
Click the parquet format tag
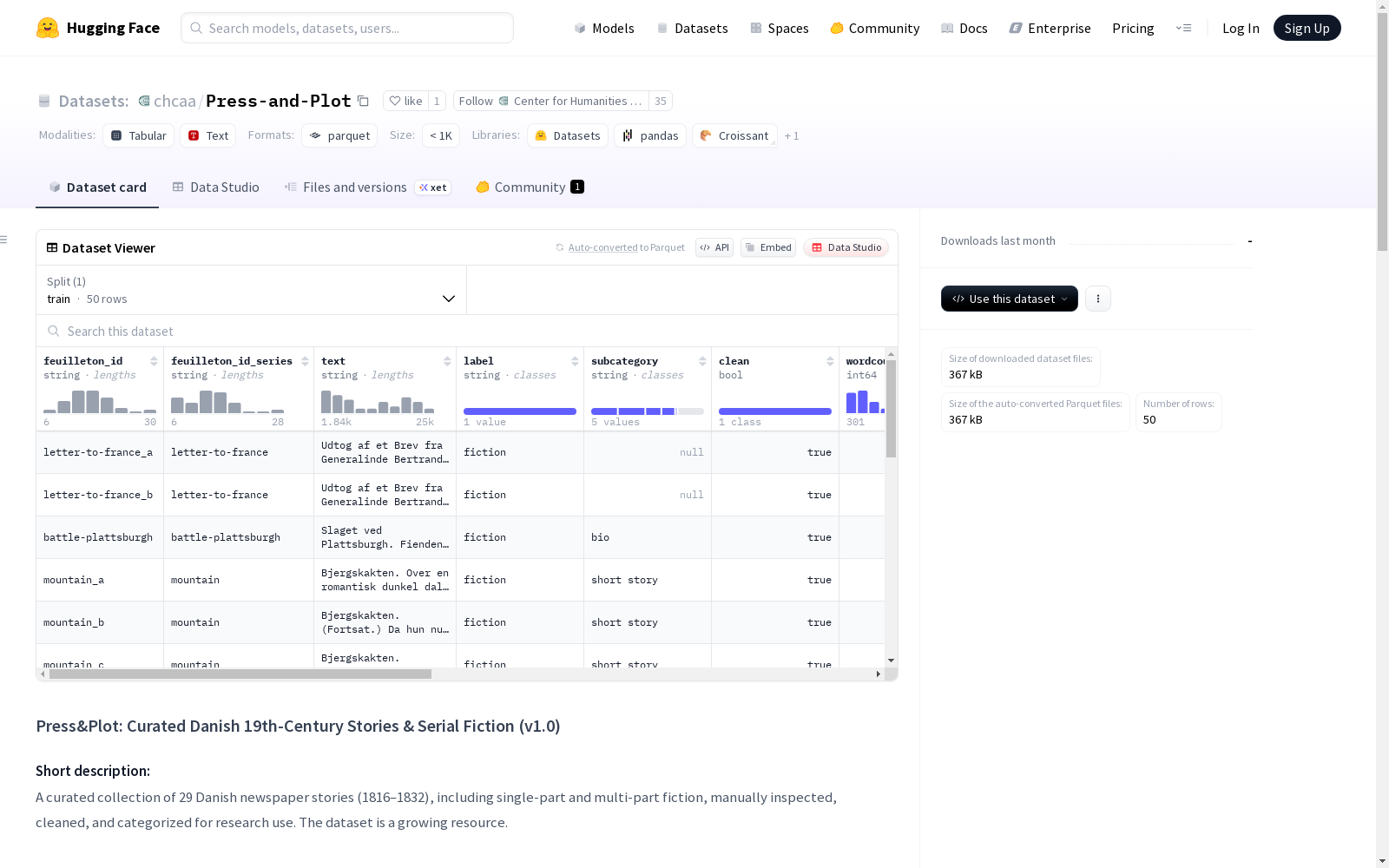pos(339,135)
